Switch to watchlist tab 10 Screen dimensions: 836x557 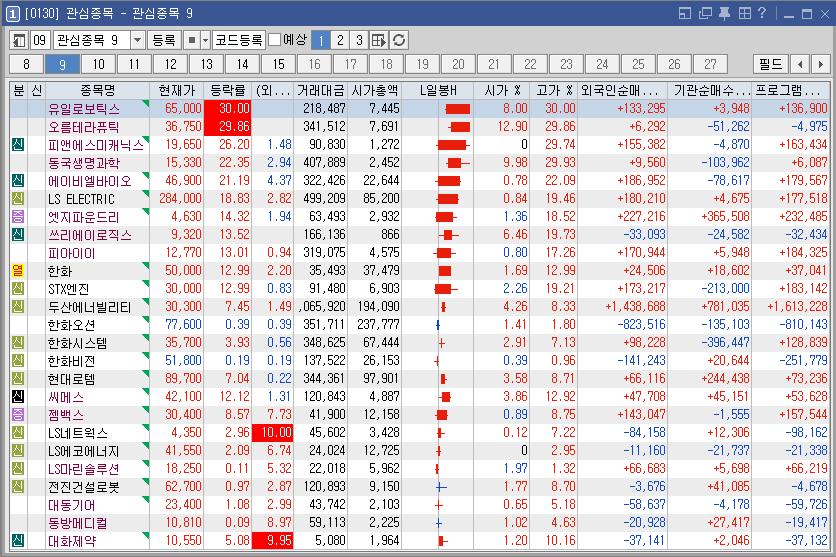99,64
